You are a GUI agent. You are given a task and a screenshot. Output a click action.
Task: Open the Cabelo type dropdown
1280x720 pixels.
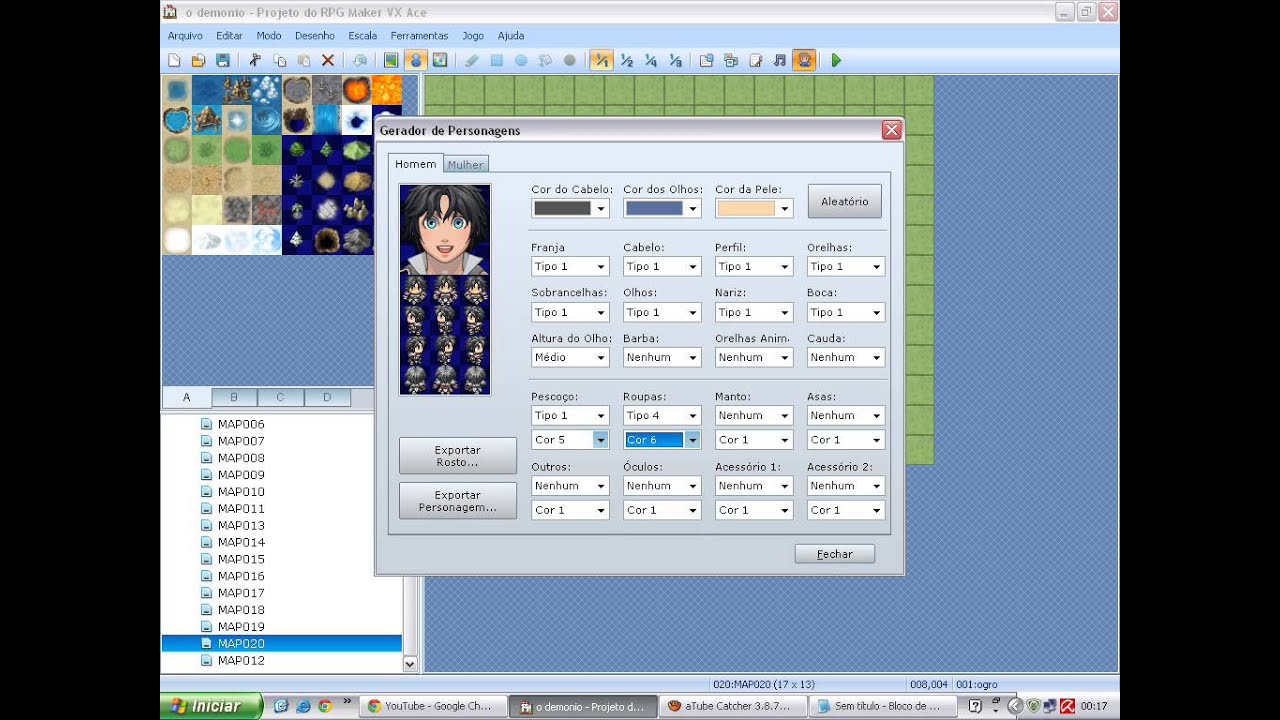(662, 267)
